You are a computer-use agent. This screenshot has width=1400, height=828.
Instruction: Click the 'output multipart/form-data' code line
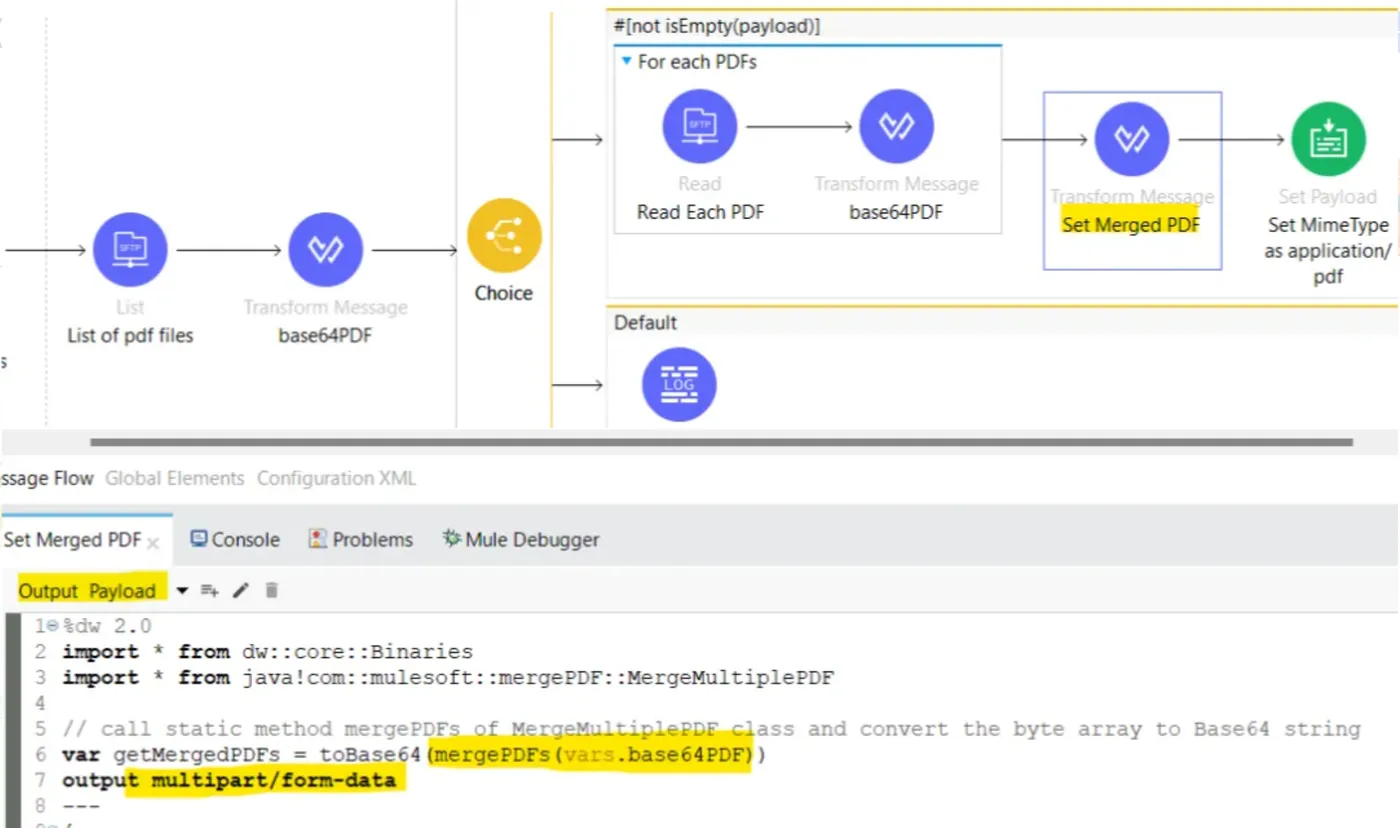click(x=229, y=780)
